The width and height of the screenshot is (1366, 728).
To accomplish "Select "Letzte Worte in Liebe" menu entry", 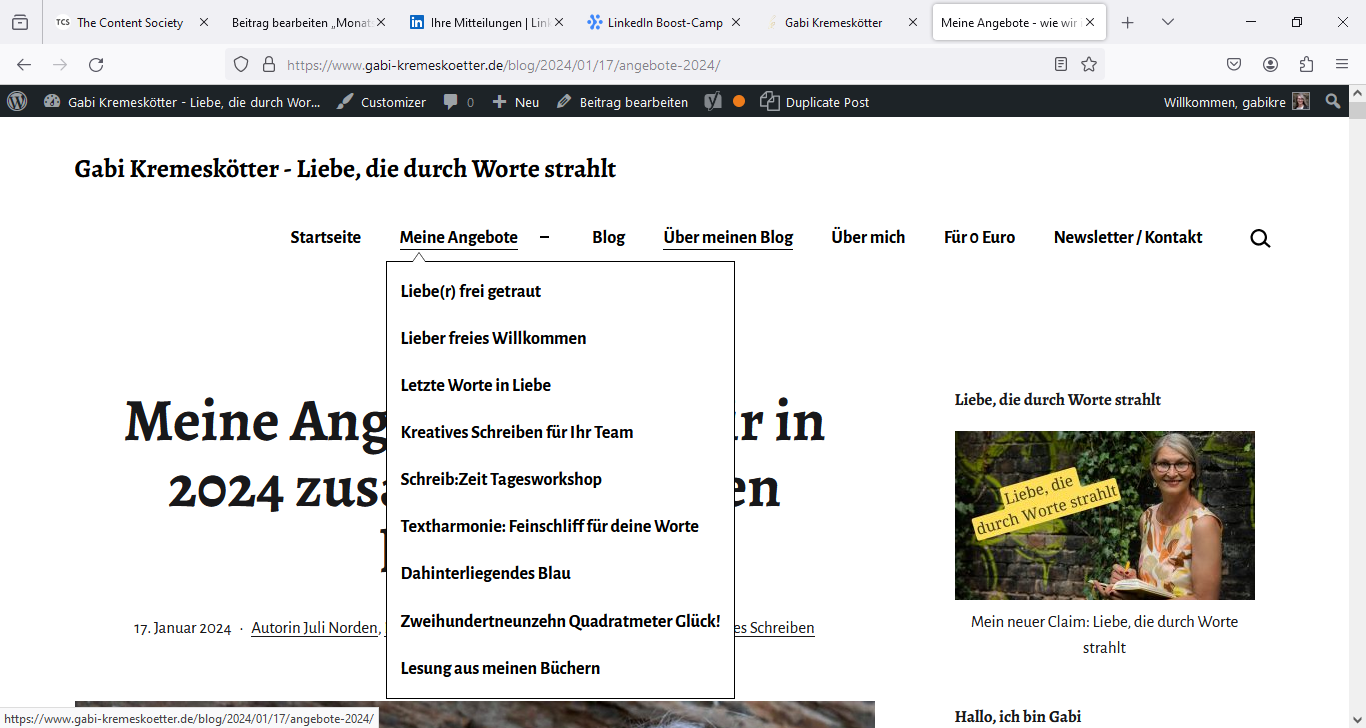I will (x=475, y=385).
